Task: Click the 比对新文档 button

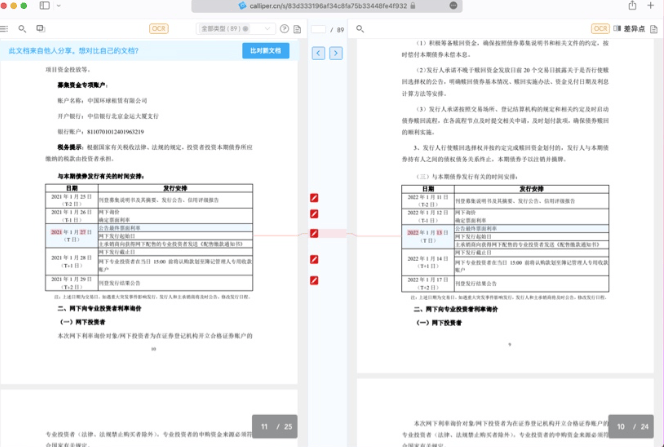Action: coord(265,50)
